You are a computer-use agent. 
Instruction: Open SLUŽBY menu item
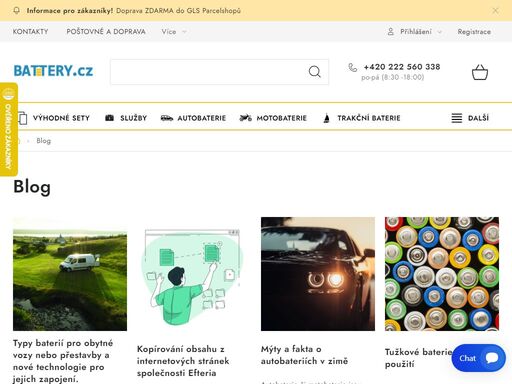pos(133,118)
